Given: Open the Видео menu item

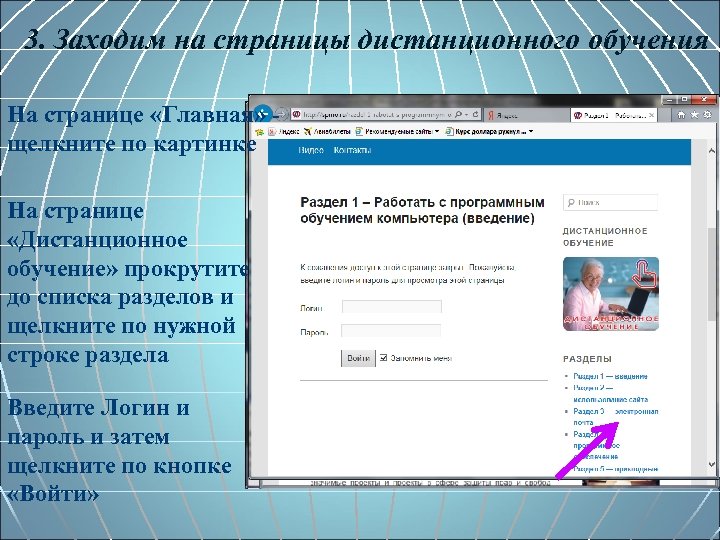Looking at the screenshot, I should click(311, 150).
